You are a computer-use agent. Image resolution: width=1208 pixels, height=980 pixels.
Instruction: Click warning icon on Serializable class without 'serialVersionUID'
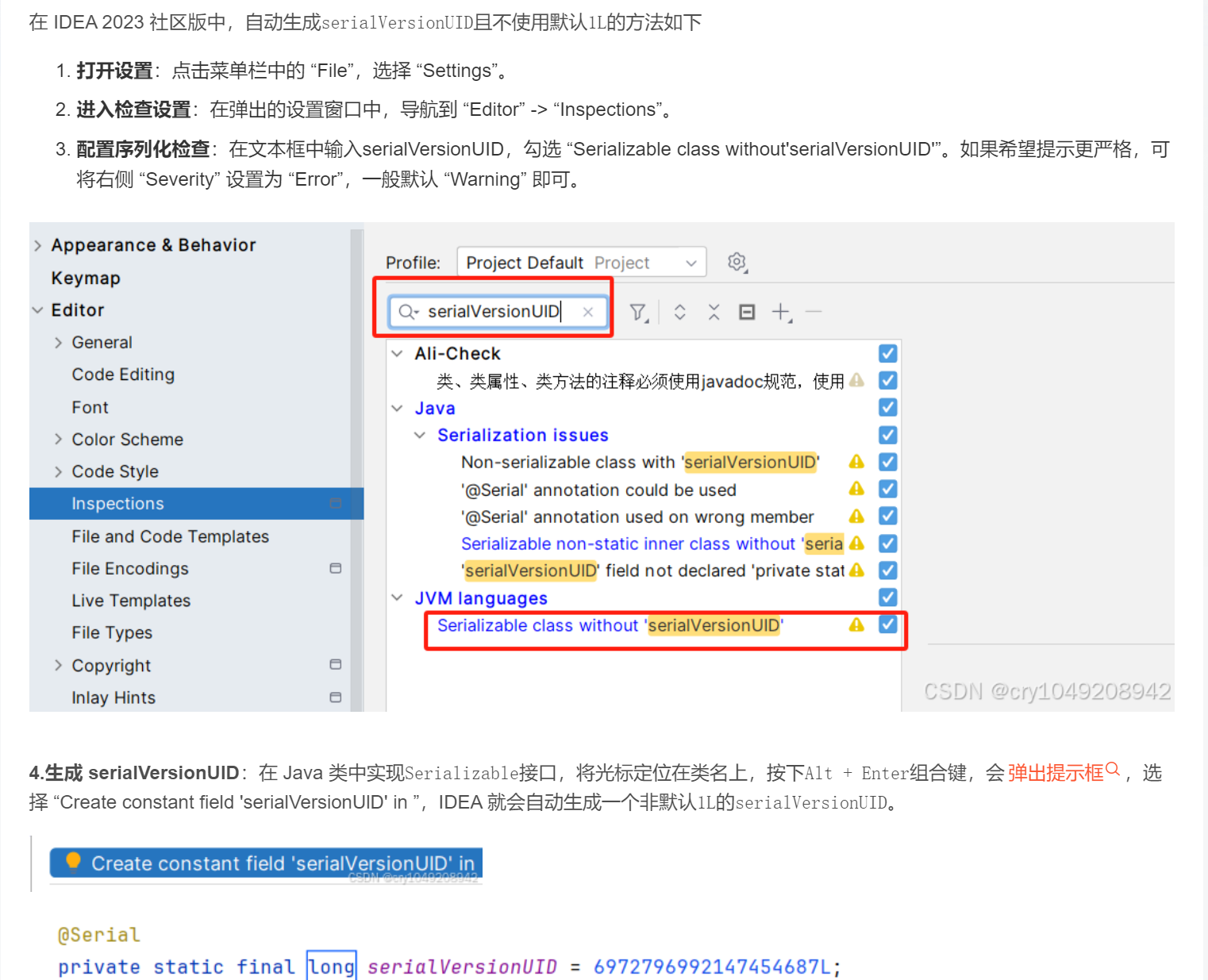point(856,625)
